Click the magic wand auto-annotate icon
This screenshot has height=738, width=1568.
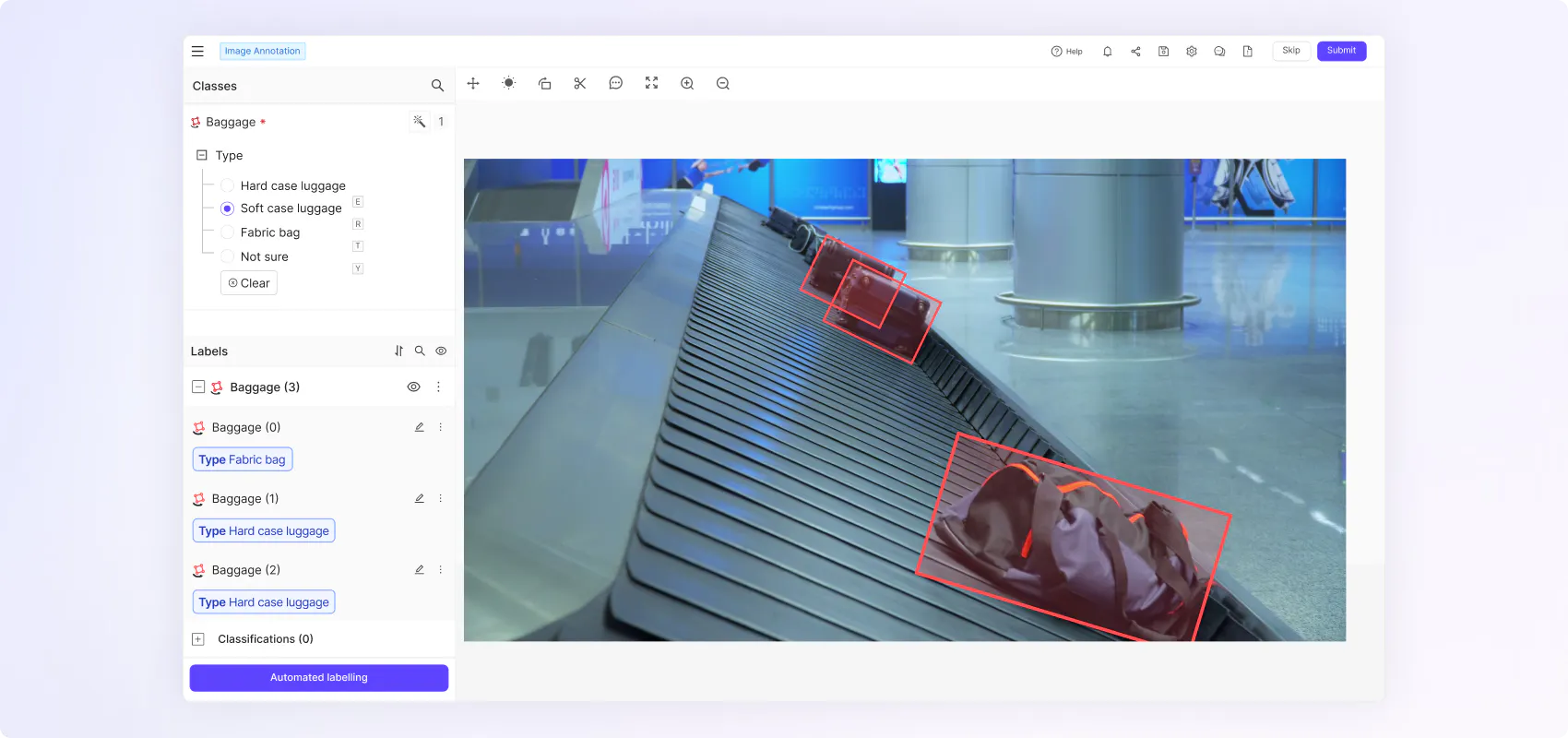point(419,122)
